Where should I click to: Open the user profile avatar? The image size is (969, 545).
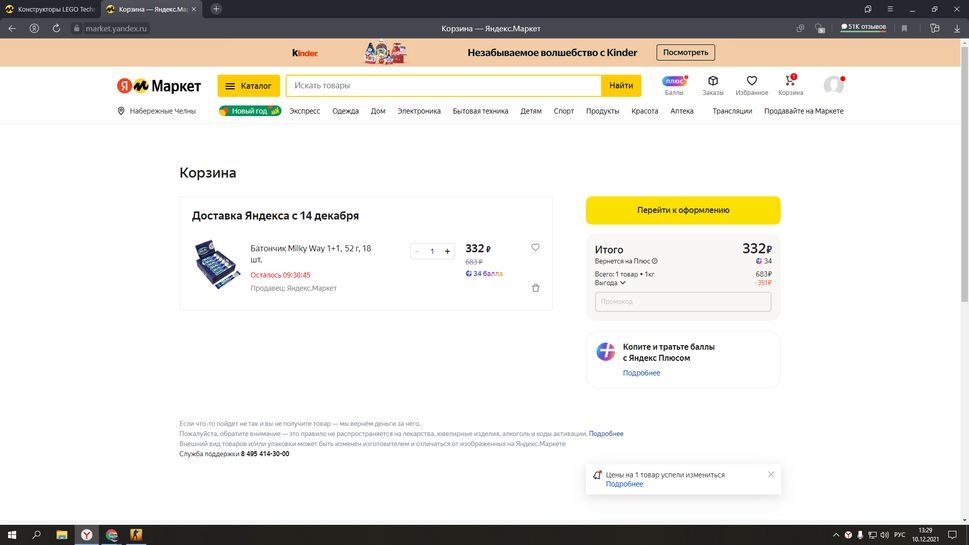[833, 85]
